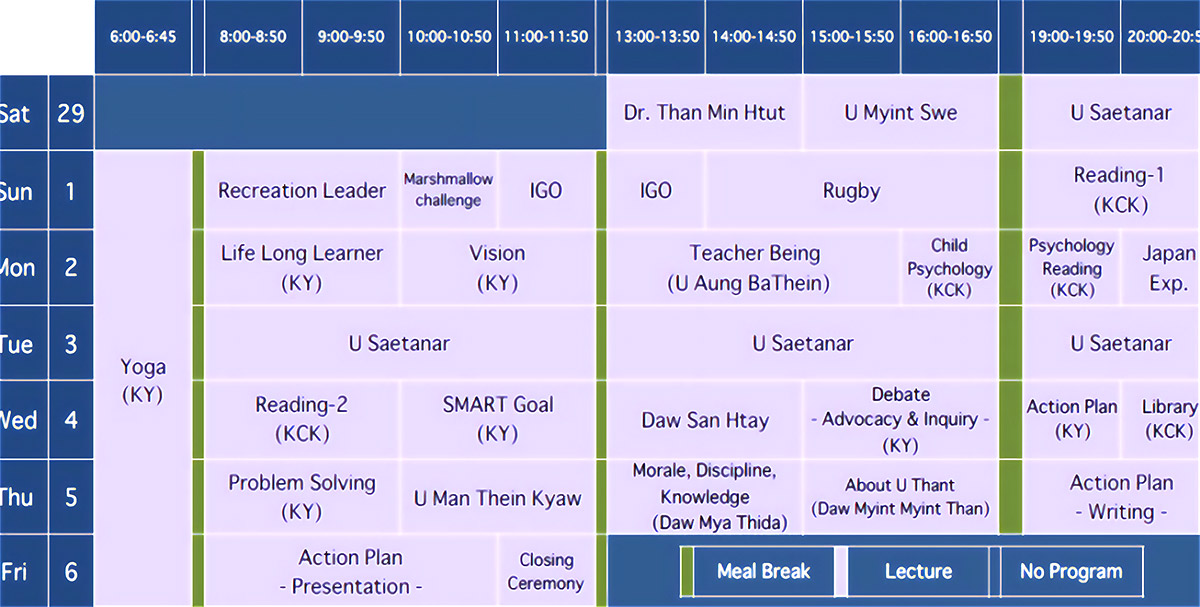Open the Debate Advocacy & Inquiry session
The width and height of the screenshot is (1200, 607).
[900, 420]
